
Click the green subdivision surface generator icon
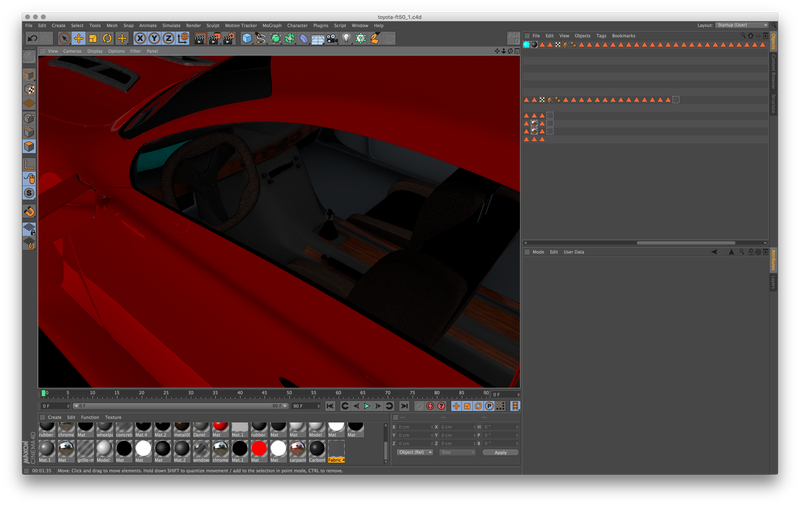[x=276, y=38]
